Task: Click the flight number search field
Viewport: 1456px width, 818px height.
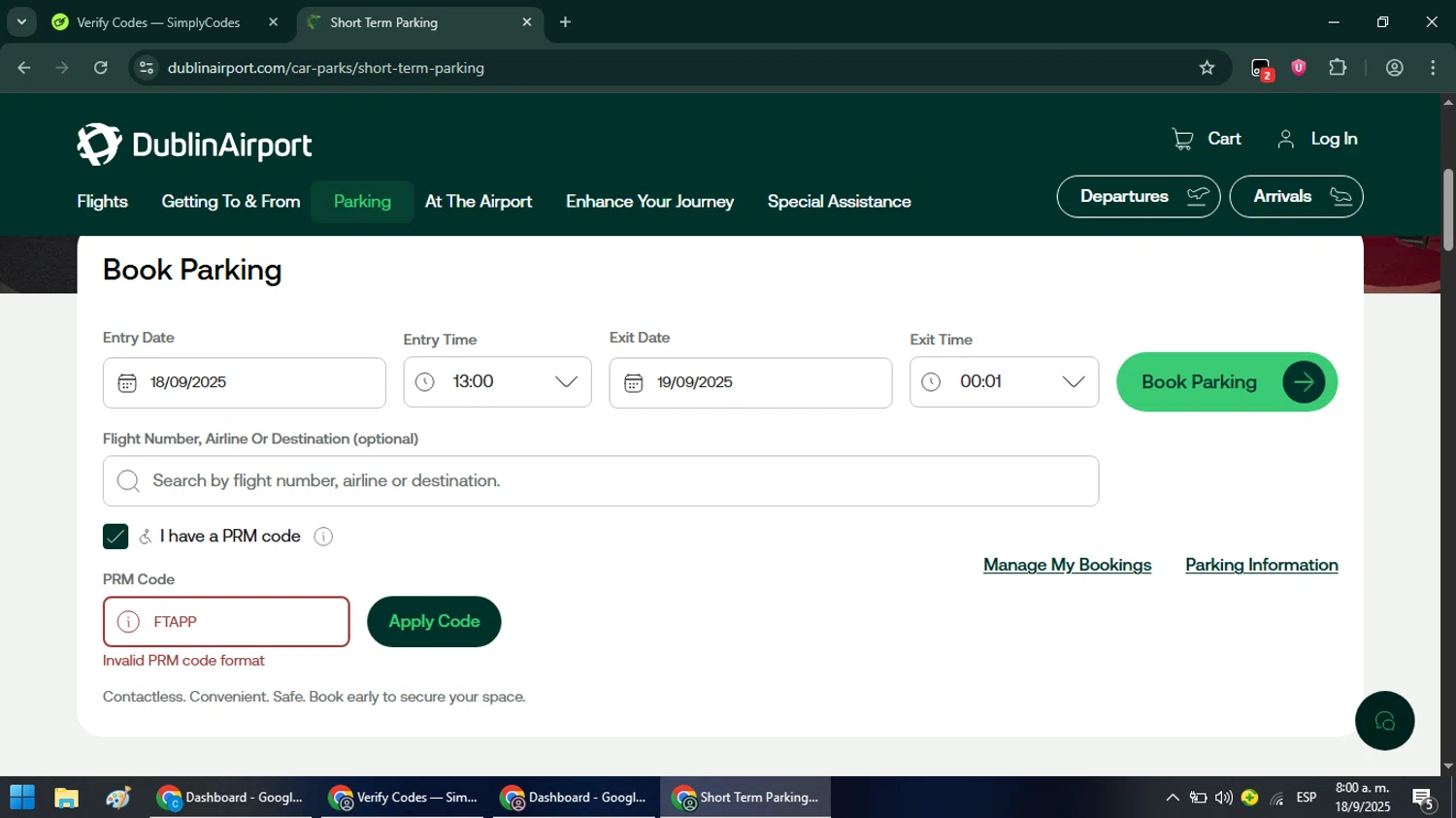Action: [x=601, y=481]
